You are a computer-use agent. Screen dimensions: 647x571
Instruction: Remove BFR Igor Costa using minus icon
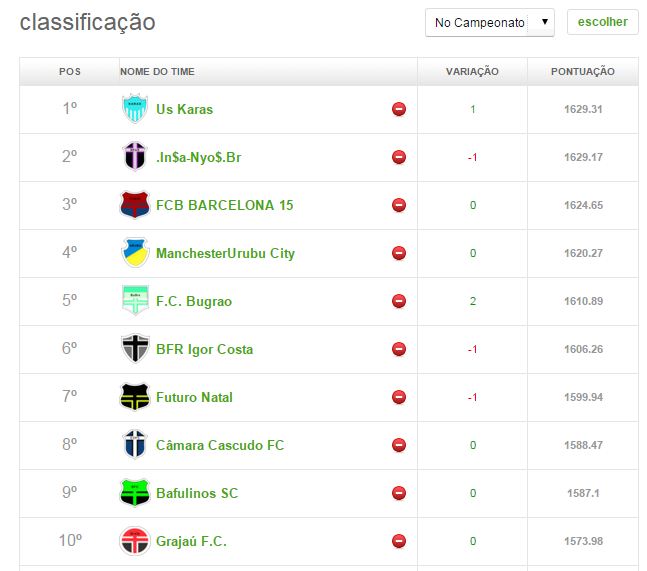399,349
